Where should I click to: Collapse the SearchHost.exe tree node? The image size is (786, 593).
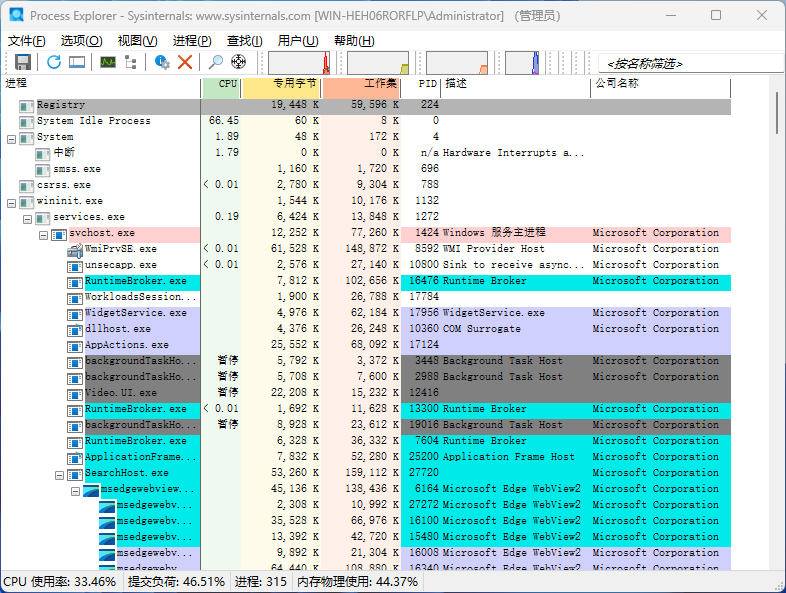[60, 475]
